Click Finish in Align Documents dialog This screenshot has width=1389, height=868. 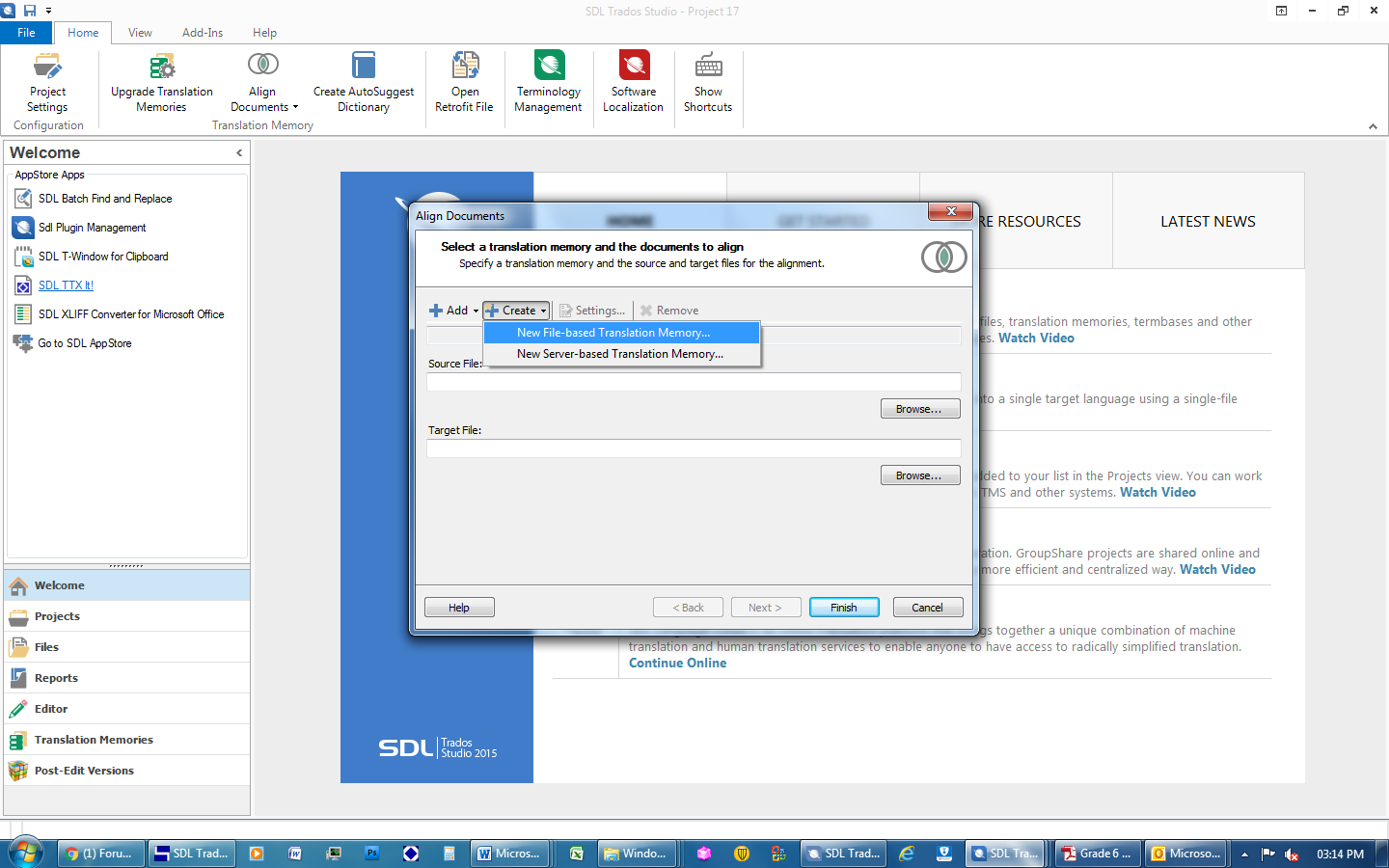click(x=844, y=608)
